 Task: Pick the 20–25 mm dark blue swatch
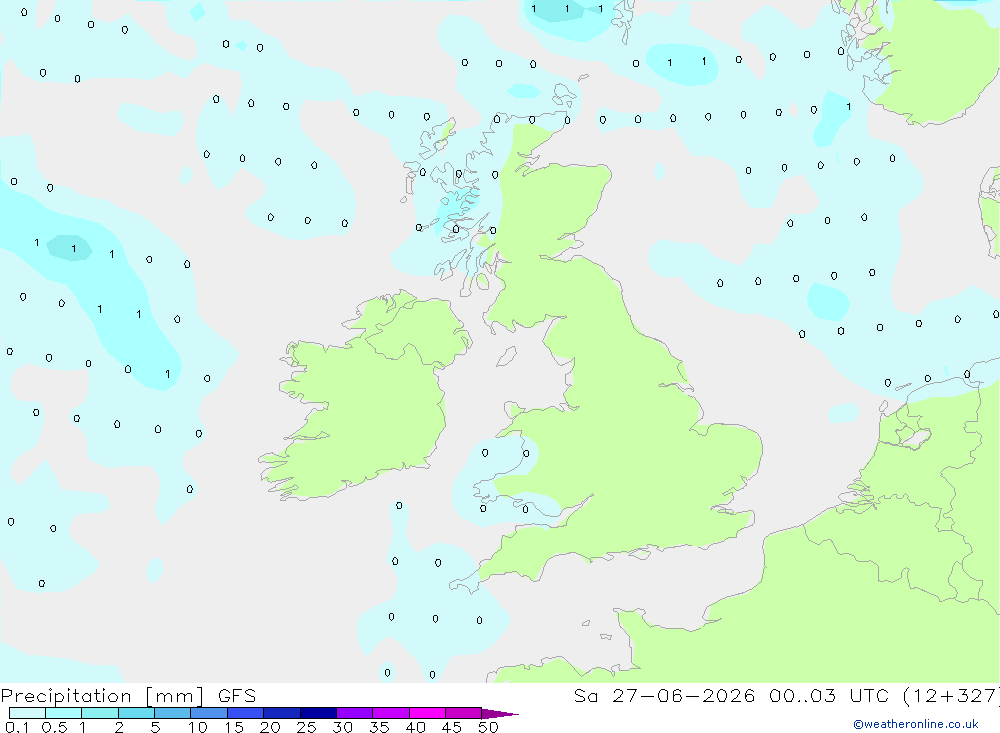pos(282,713)
